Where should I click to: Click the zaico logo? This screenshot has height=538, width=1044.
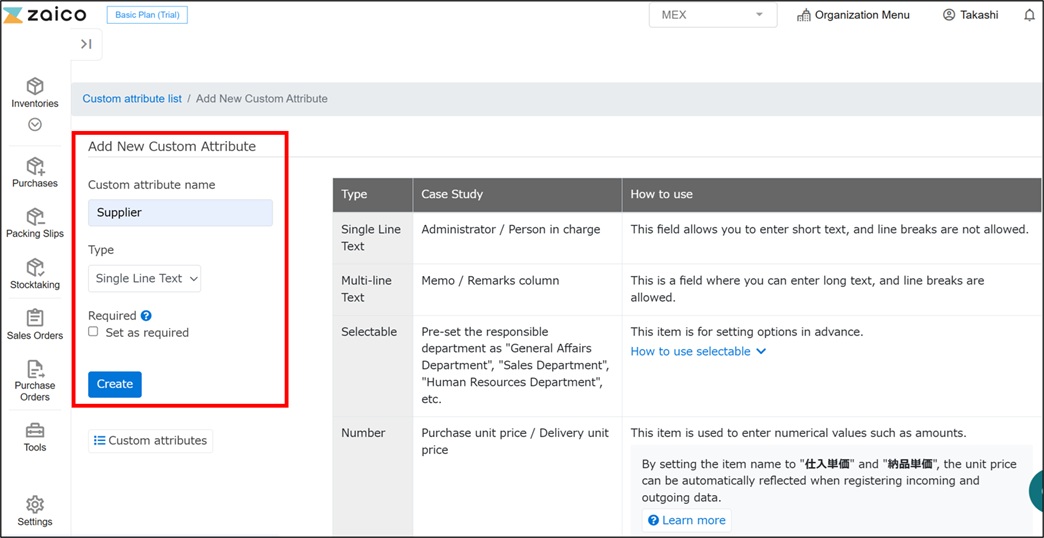pos(45,15)
